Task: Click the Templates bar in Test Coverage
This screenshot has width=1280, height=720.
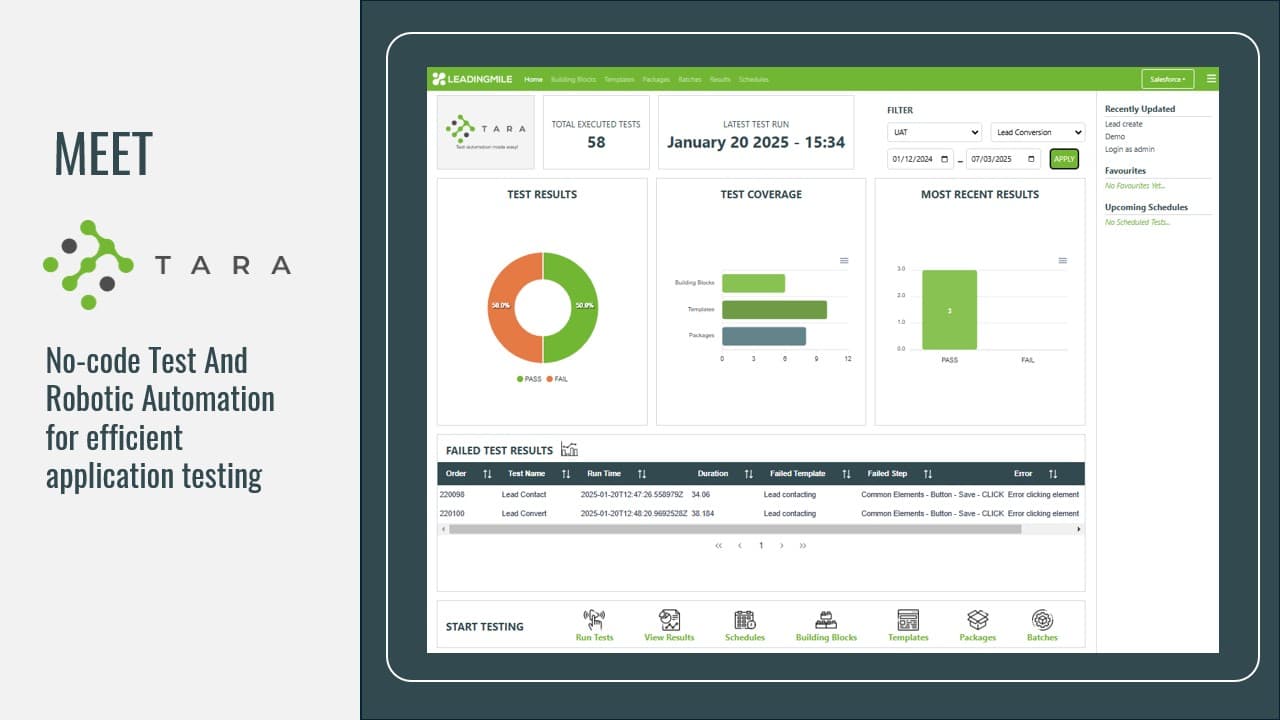Action: click(774, 310)
